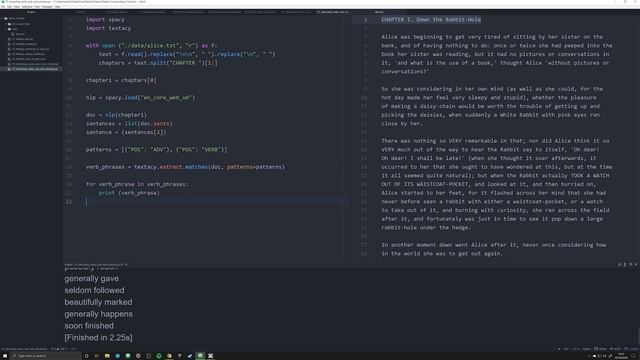The height and width of the screenshot is (360, 640).
Task: Open the Windows notification center
Action: click(x=634, y=356)
